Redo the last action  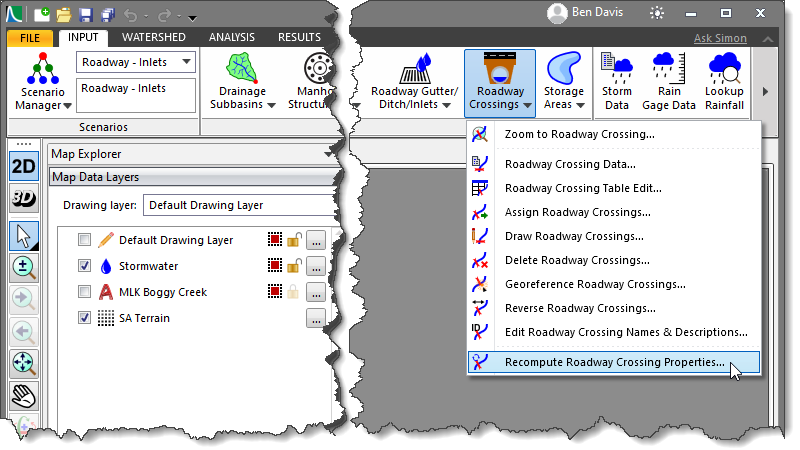[165, 15]
